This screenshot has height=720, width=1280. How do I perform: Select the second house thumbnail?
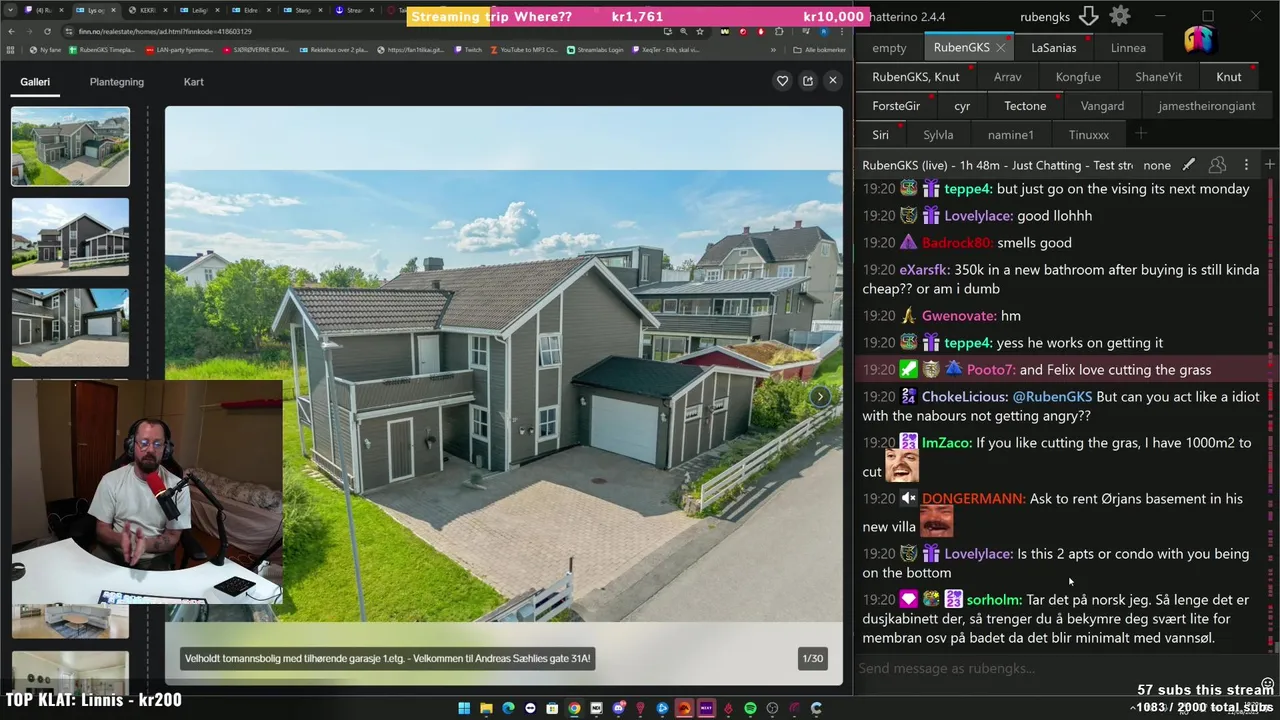click(x=70, y=237)
